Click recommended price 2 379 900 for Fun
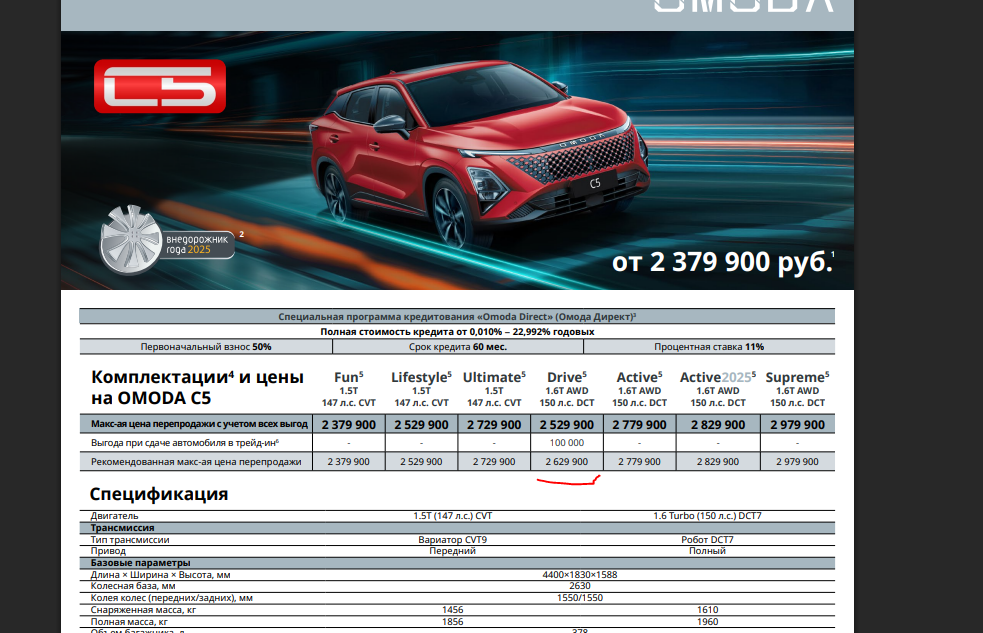 [x=349, y=462]
